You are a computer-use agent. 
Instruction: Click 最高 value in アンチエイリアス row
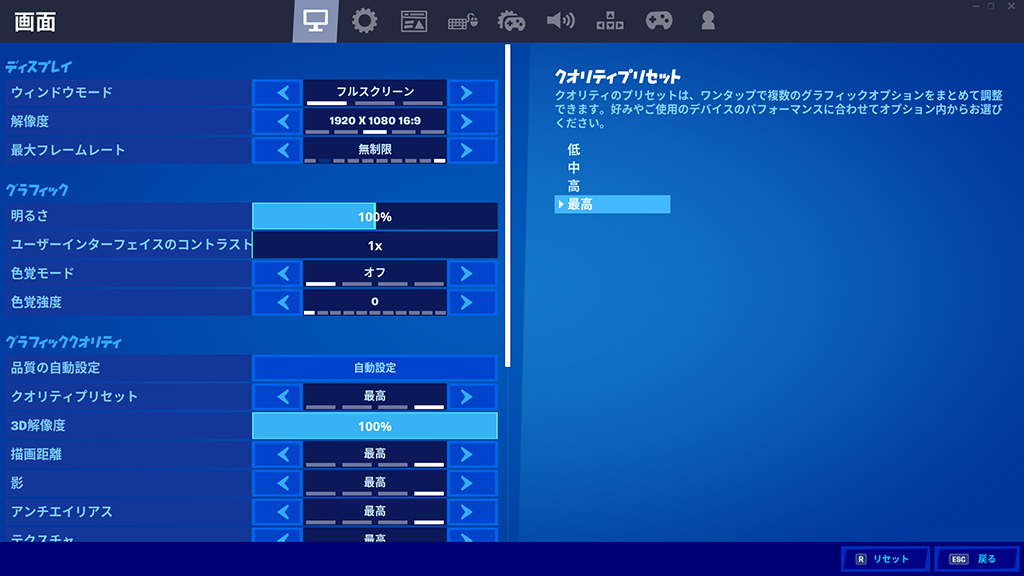coord(375,511)
